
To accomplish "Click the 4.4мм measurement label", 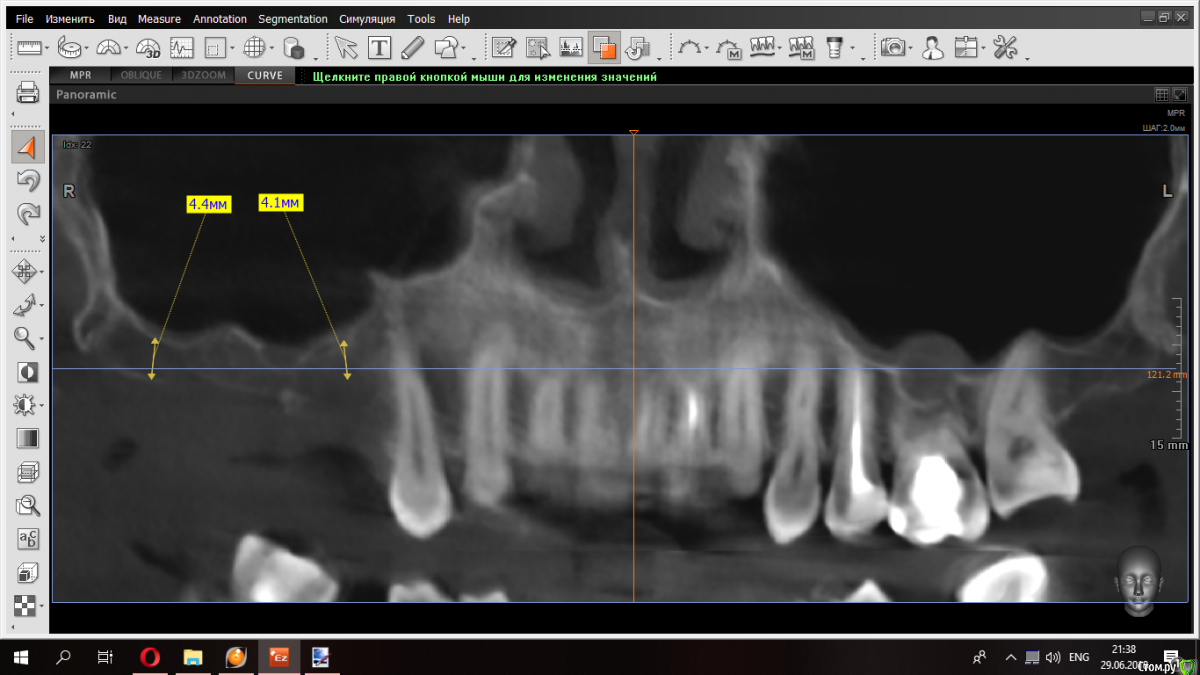I will pos(209,204).
